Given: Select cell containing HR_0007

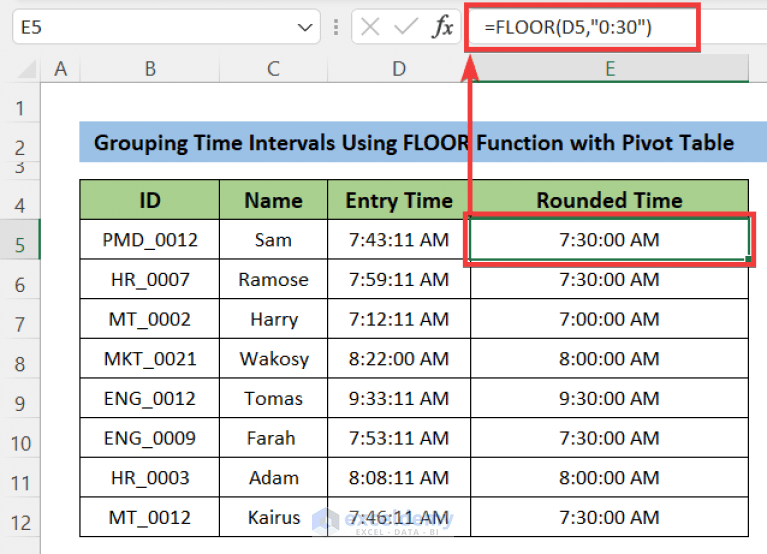Looking at the screenshot, I should click(x=150, y=279).
